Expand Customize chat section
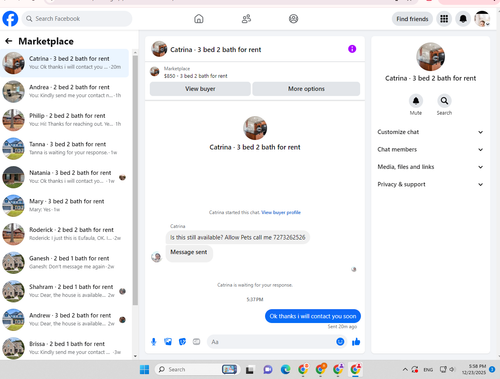 point(430,132)
